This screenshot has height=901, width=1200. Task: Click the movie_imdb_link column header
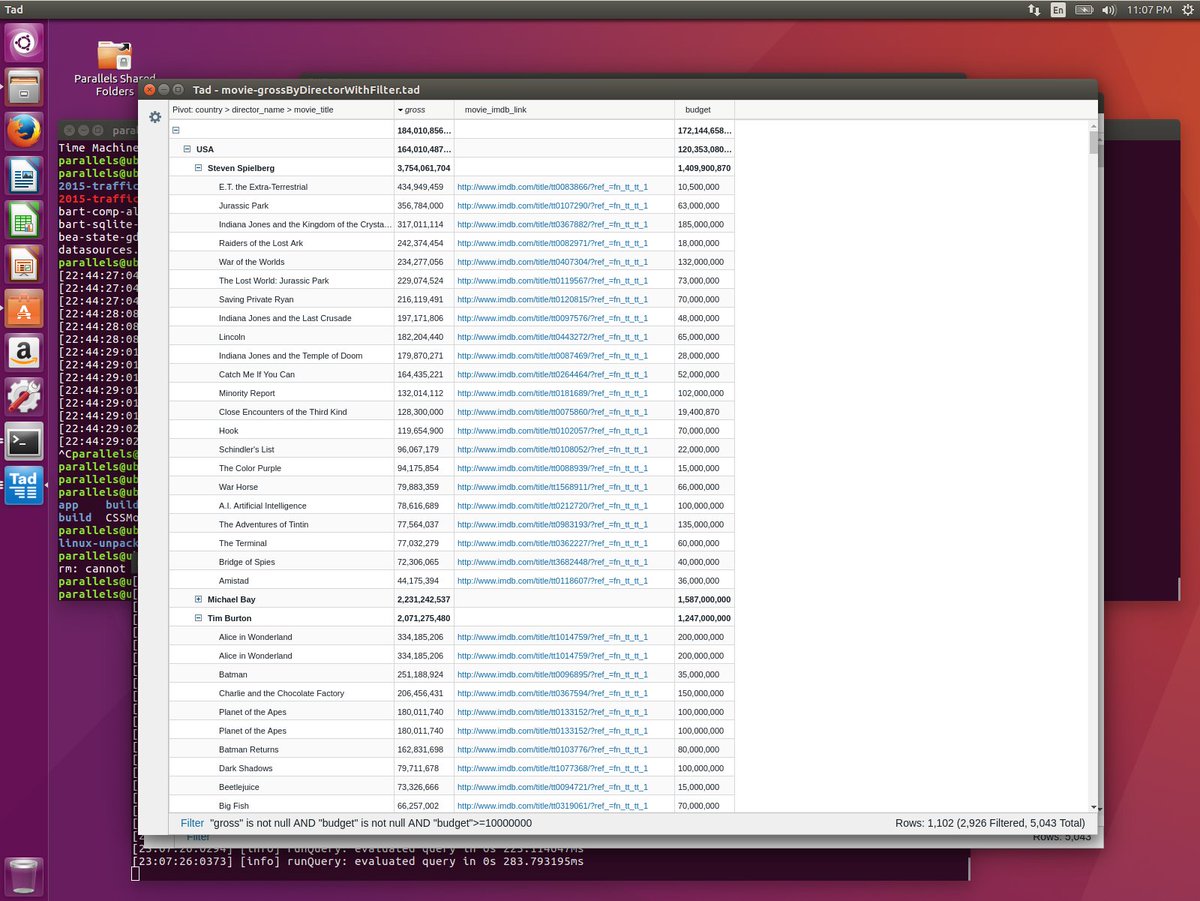click(564, 109)
